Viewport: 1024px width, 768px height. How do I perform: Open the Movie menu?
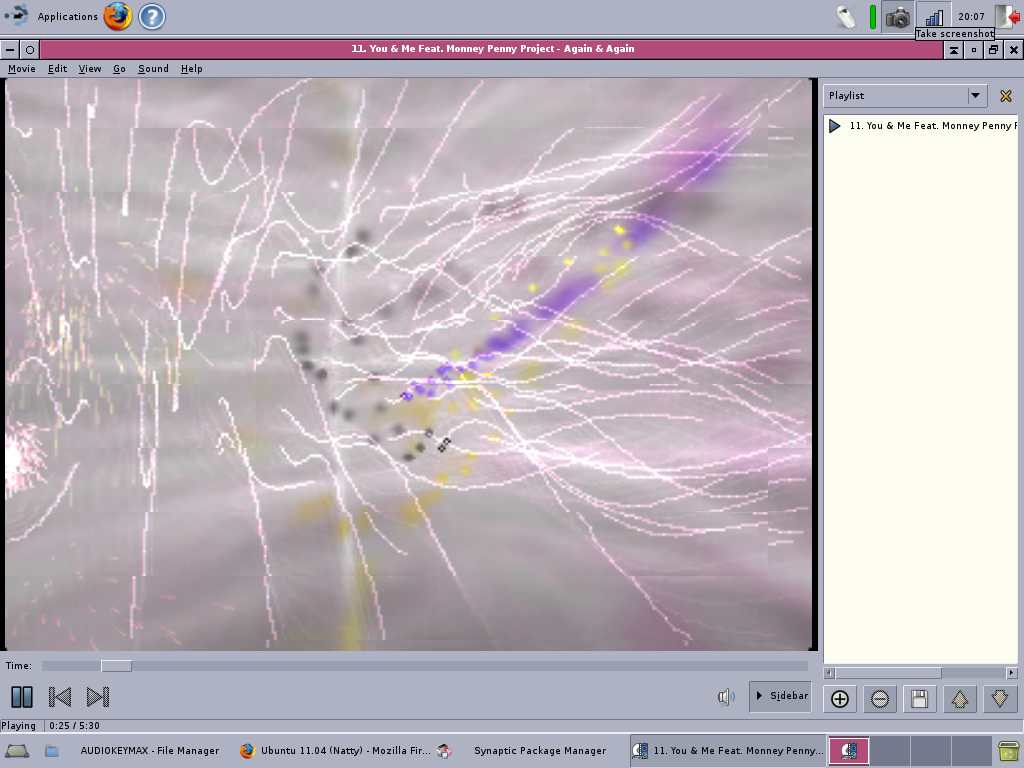pyautogui.click(x=22, y=69)
